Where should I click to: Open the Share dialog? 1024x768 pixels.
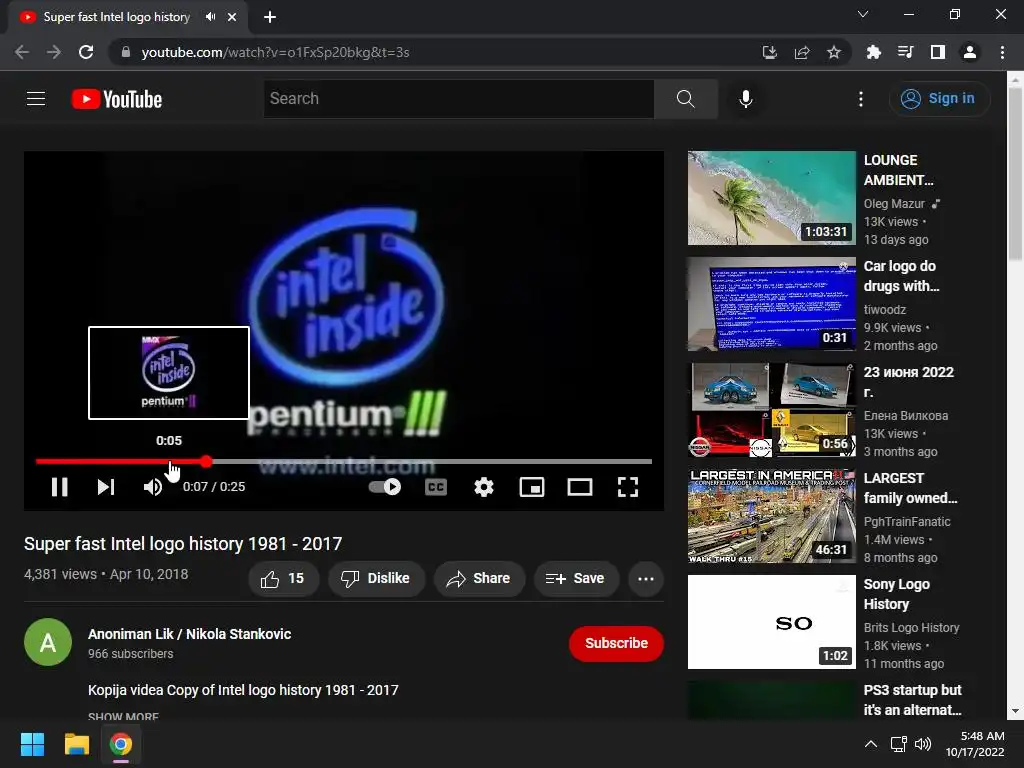point(479,579)
